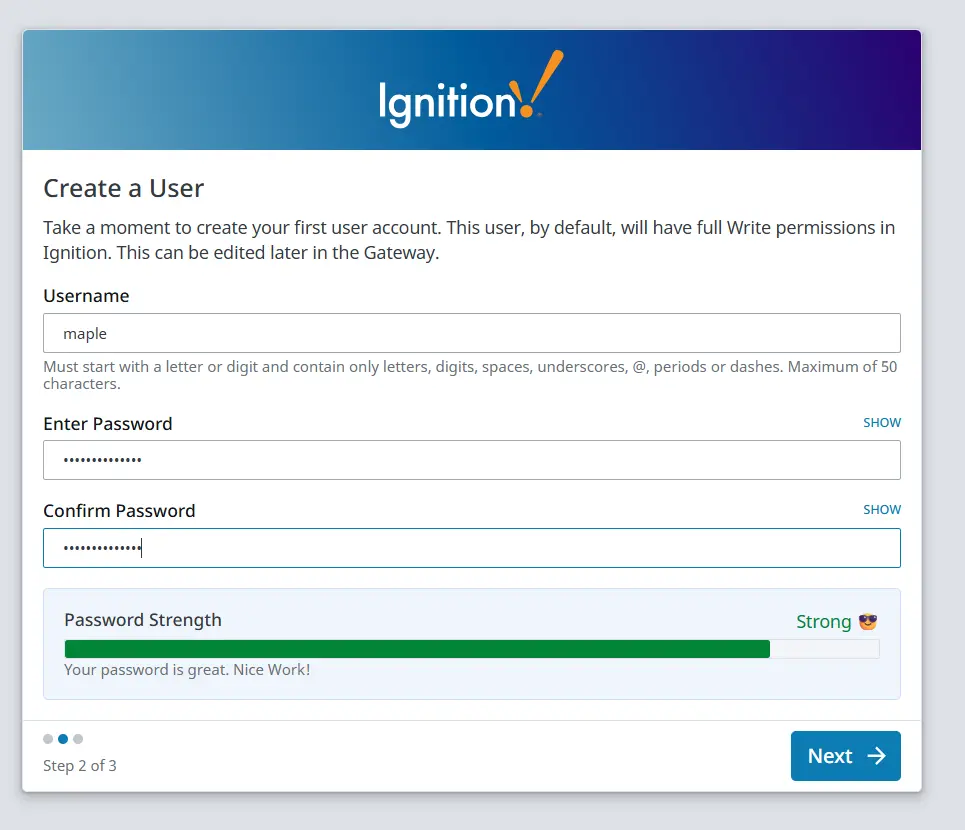Click the Step 2 of 3 label
This screenshot has height=830, width=965.
(79, 765)
